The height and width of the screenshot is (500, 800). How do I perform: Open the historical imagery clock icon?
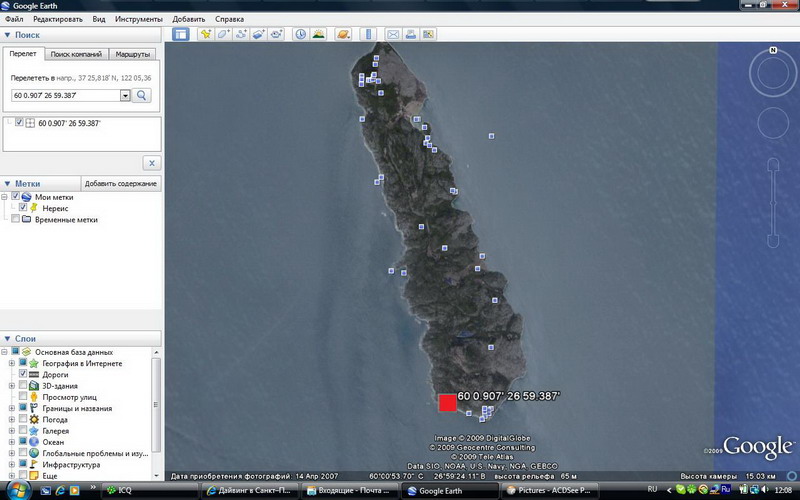(x=300, y=34)
